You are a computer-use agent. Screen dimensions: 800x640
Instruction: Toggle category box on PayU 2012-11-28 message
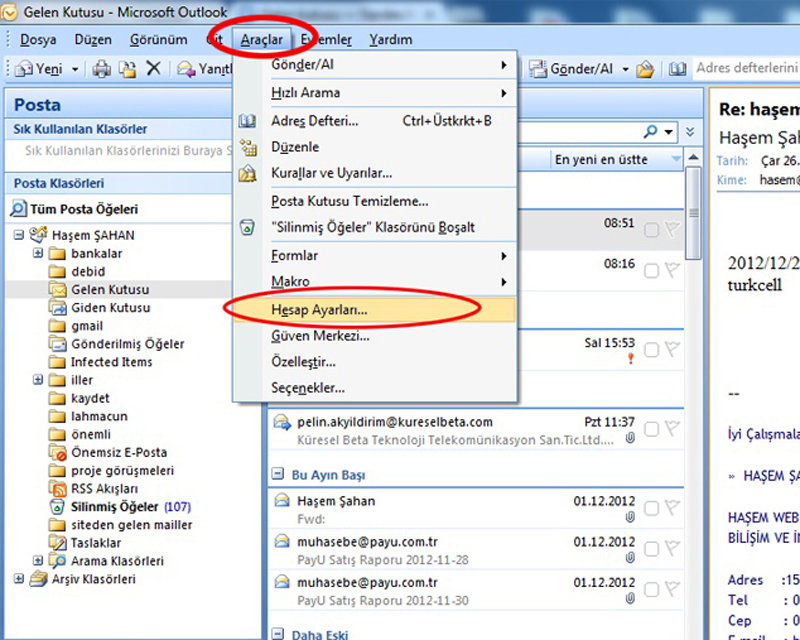click(x=651, y=549)
